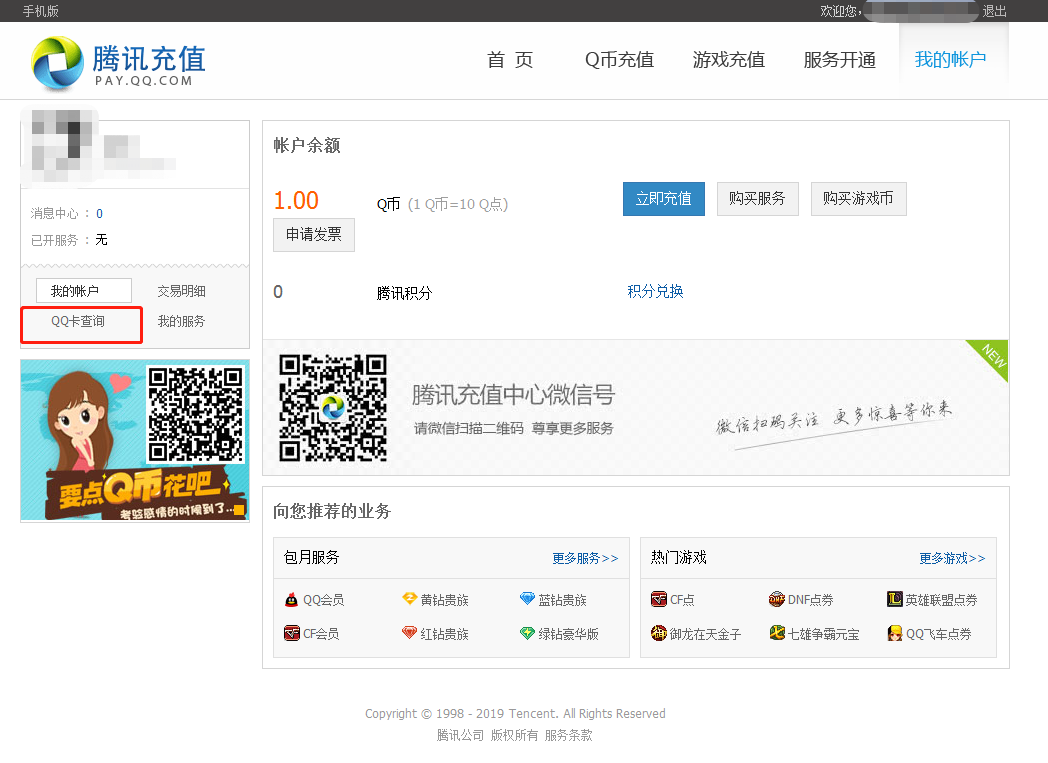Open the 游戏充值 section
1048x763 pixels.
click(x=728, y=60)
